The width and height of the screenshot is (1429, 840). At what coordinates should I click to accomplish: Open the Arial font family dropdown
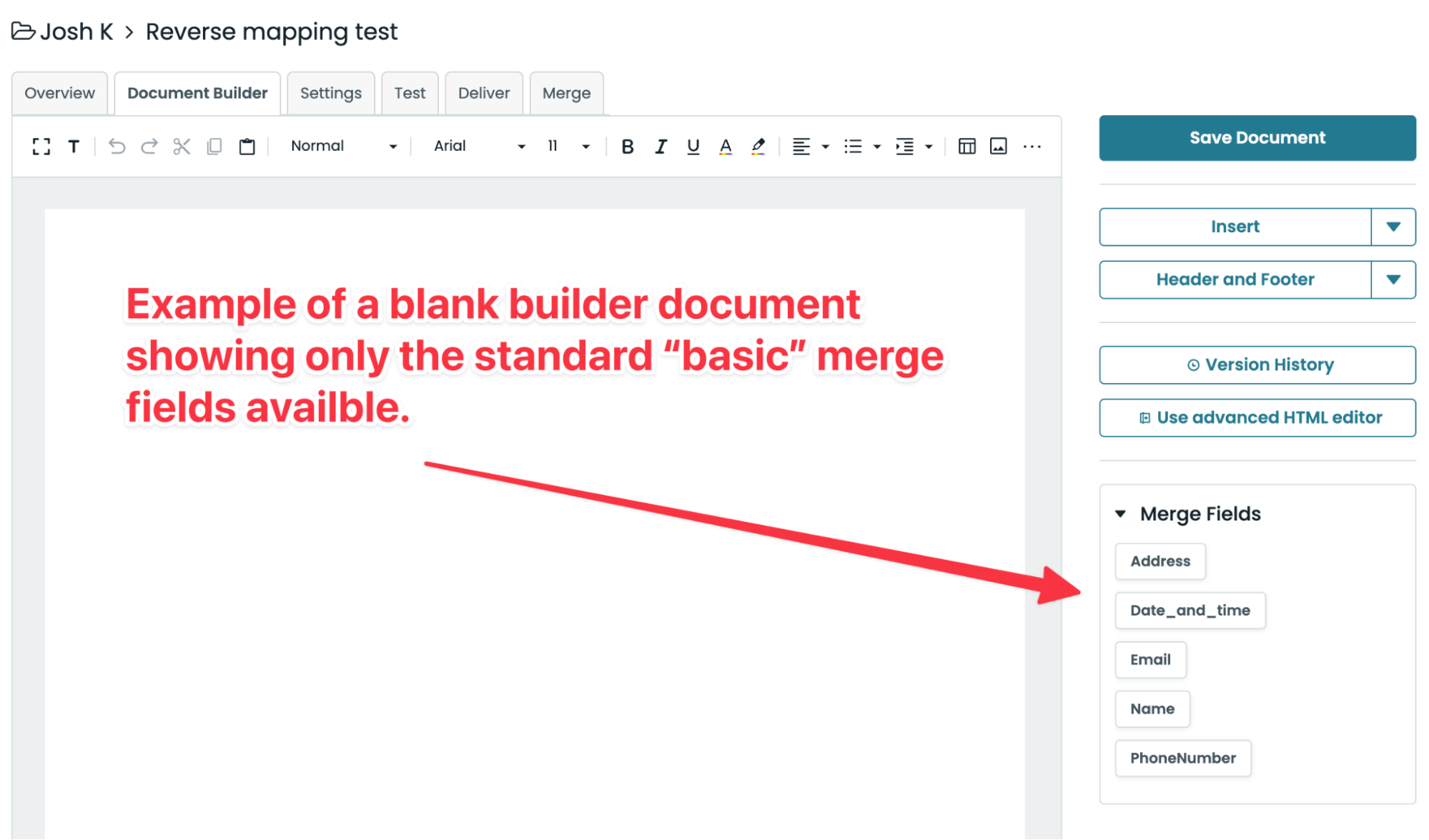click(479, 147)
